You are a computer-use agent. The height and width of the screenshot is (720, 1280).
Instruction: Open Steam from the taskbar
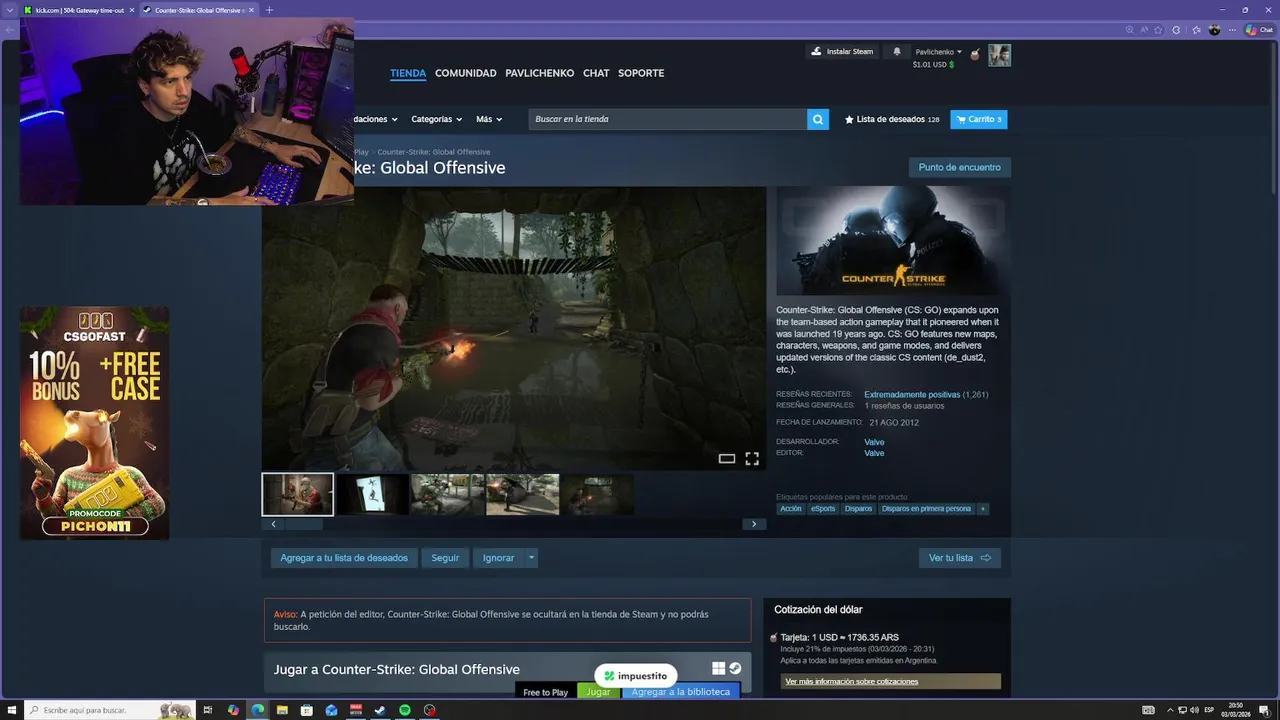tap(380, 710)
